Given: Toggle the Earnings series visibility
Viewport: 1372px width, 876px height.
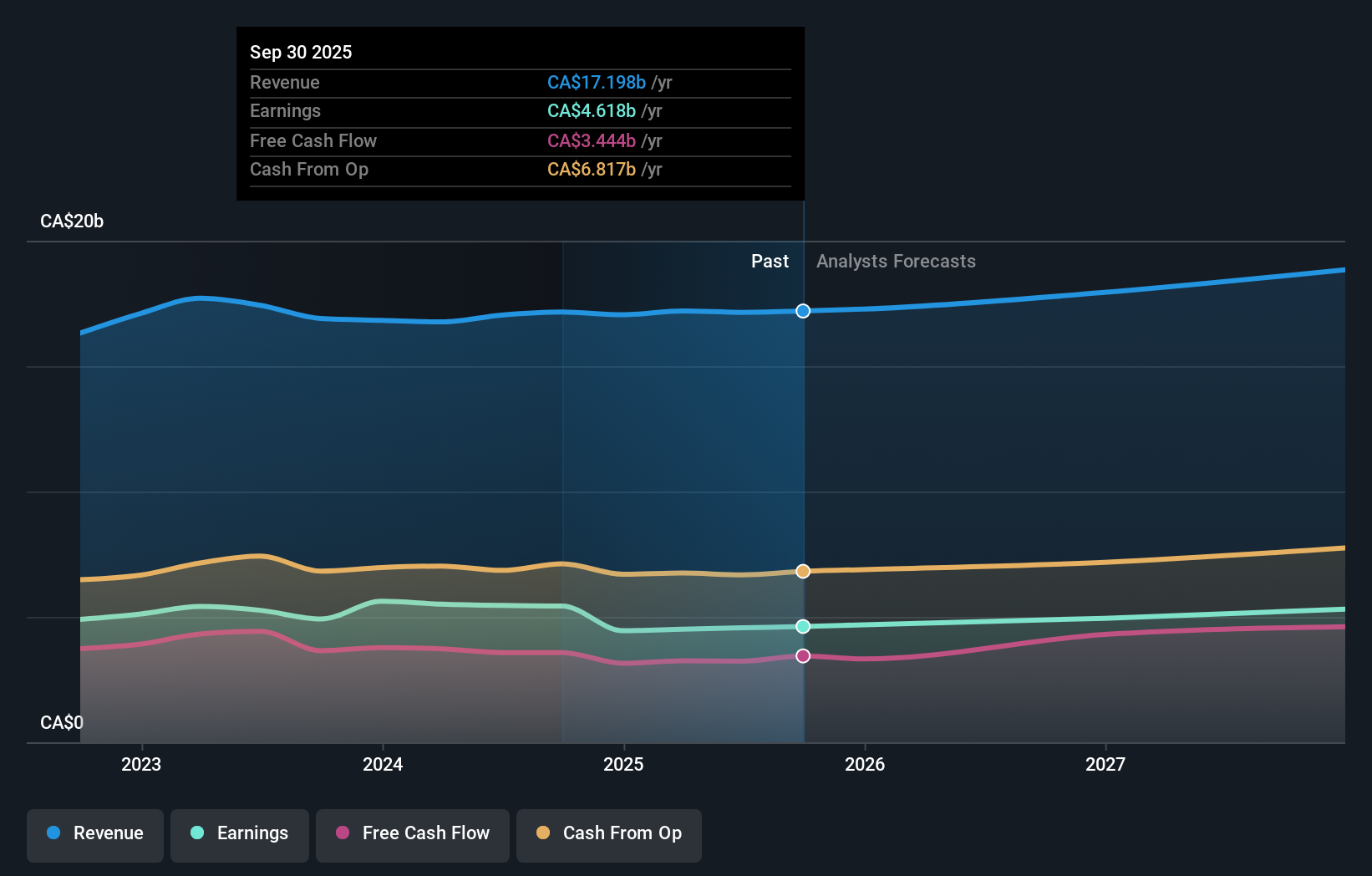Looking at the screenshot, I should tap(239, 834).
